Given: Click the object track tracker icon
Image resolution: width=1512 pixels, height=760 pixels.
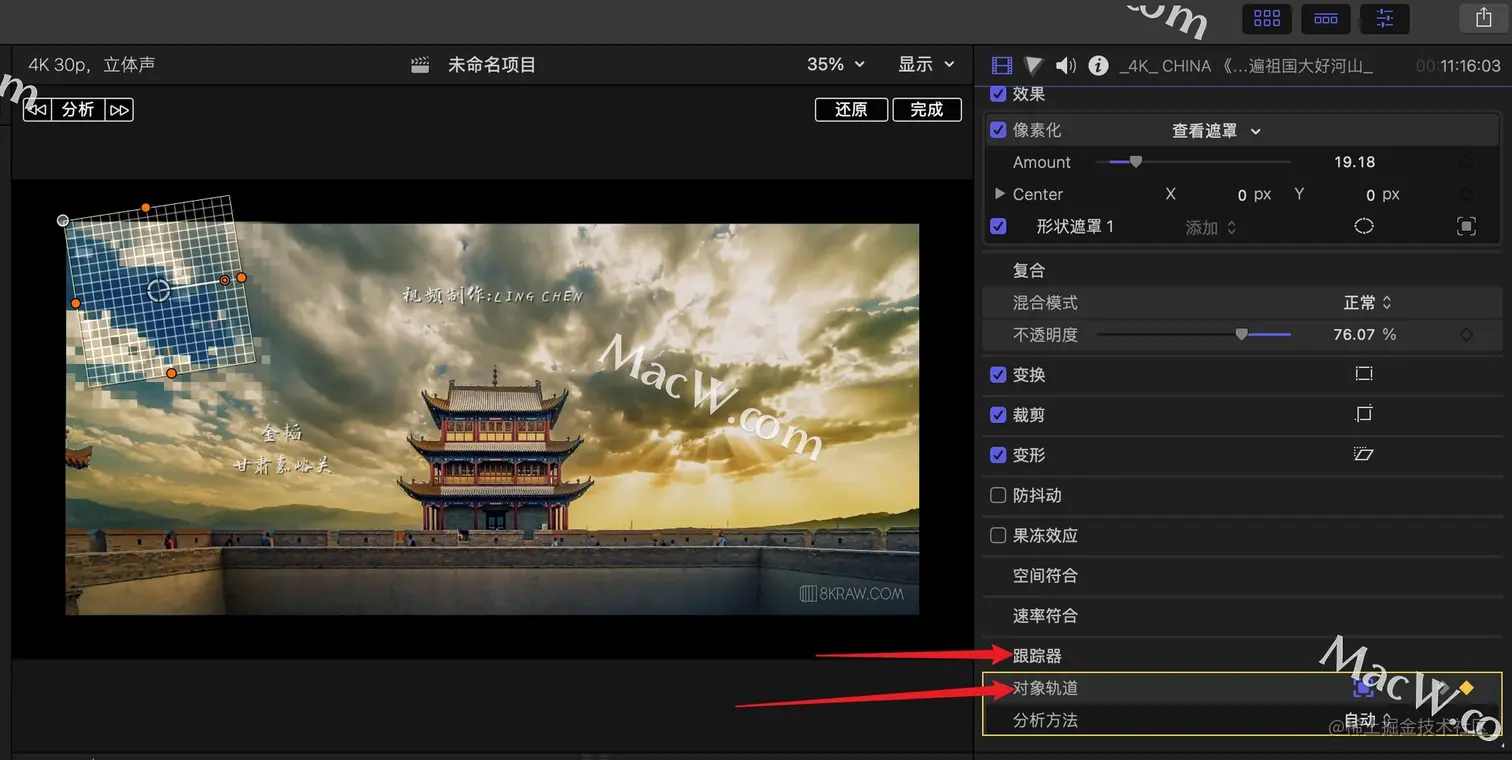Looking at the screenshot, I should pos(1364,688).
